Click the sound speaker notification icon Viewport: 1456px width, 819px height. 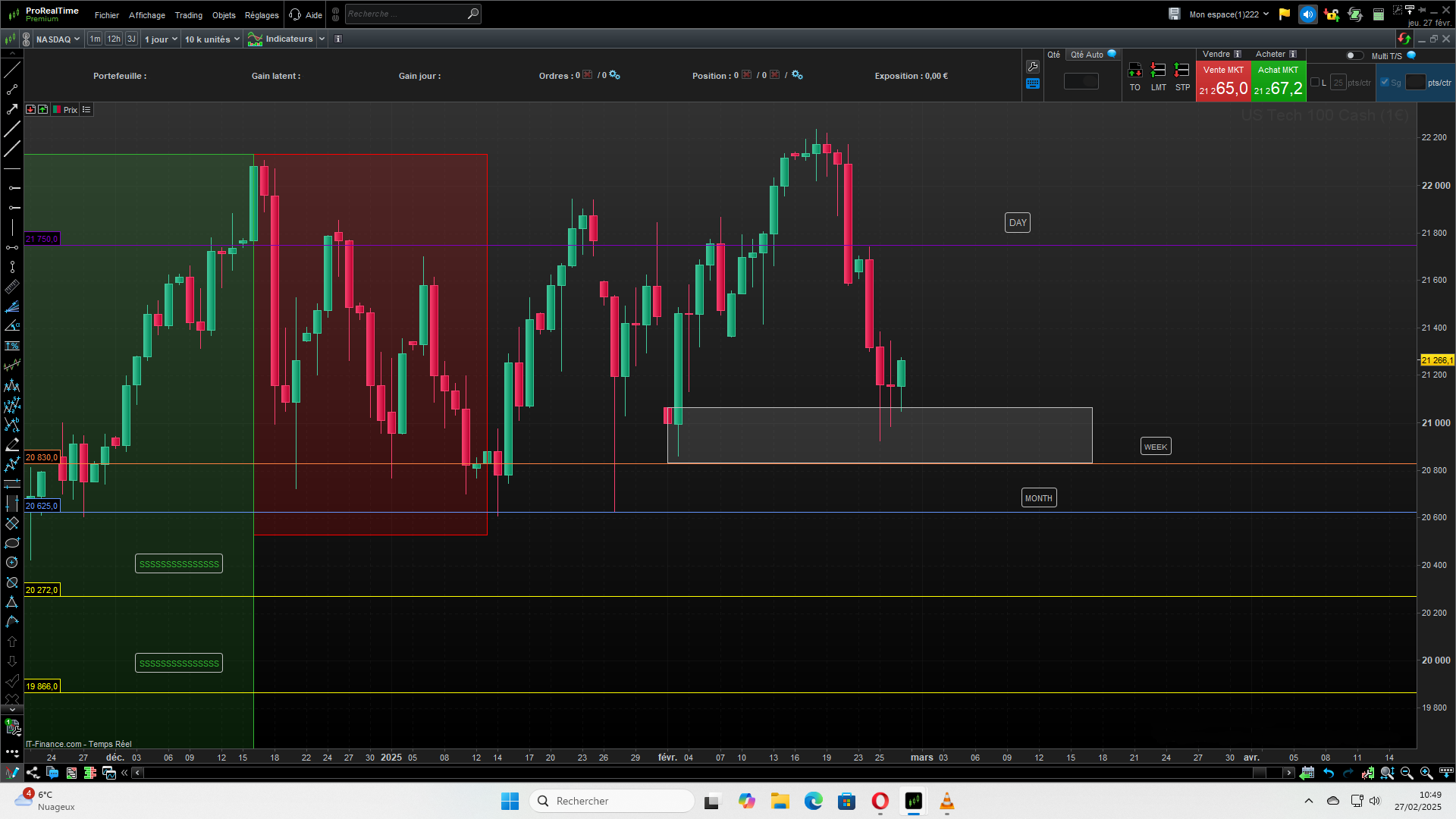tap(1307, 14)
